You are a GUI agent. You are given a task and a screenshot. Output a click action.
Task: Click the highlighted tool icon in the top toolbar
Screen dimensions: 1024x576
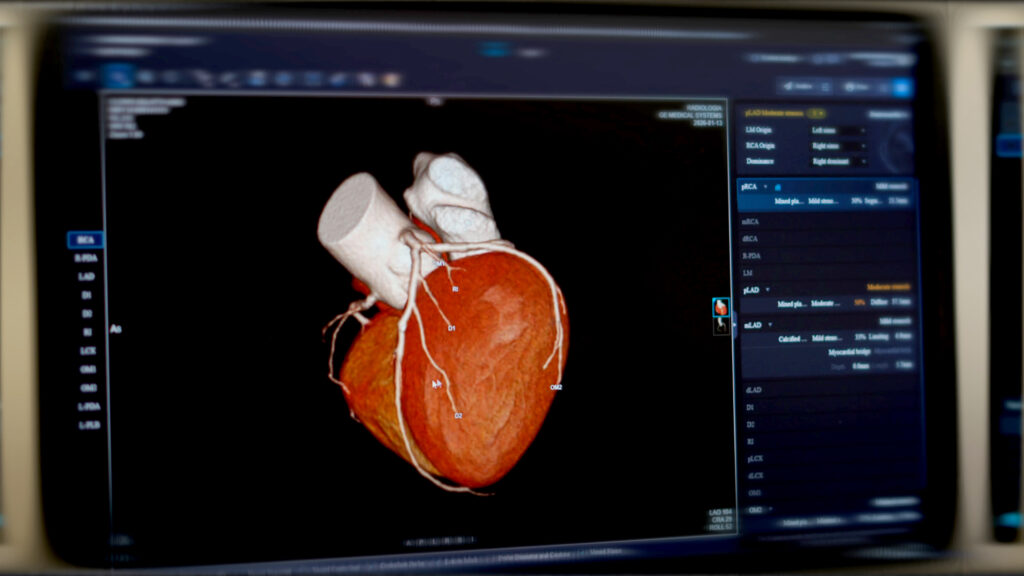tap(118, 76)
